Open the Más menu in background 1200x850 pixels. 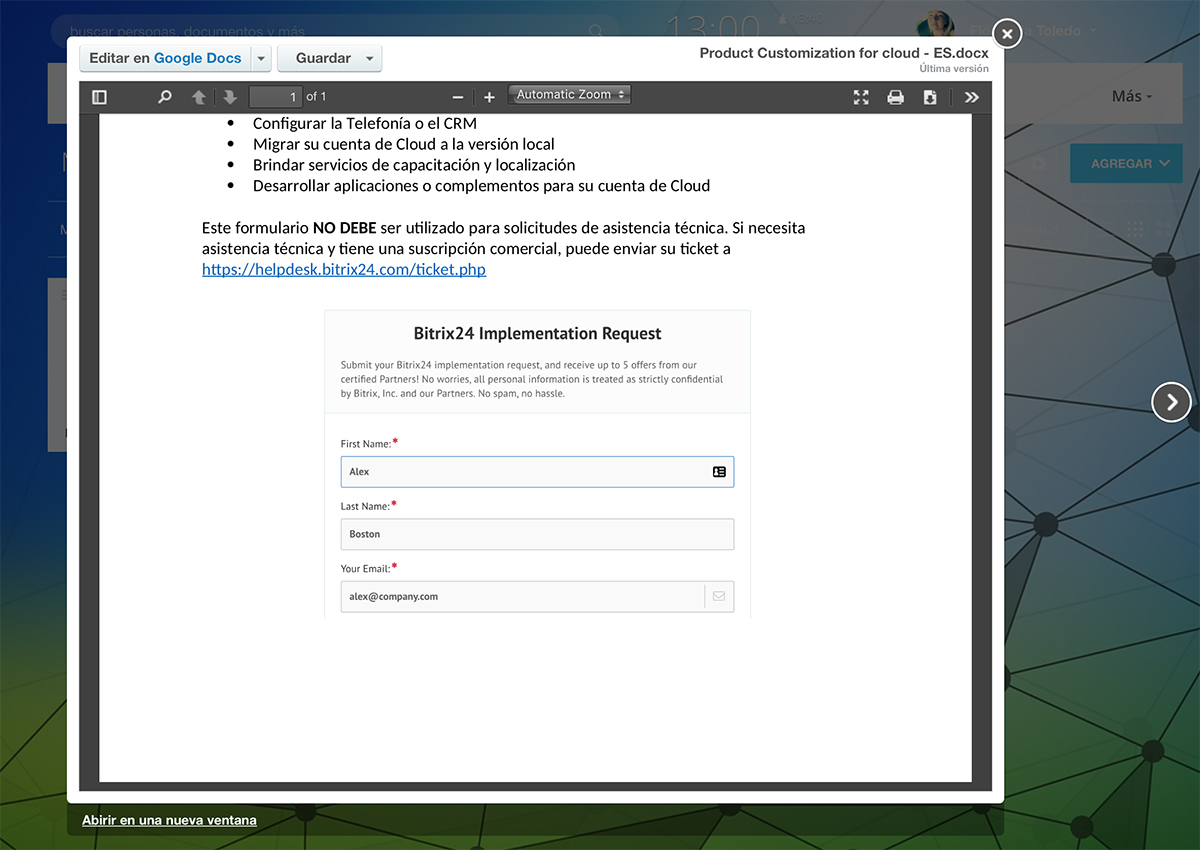(1132, 97)
